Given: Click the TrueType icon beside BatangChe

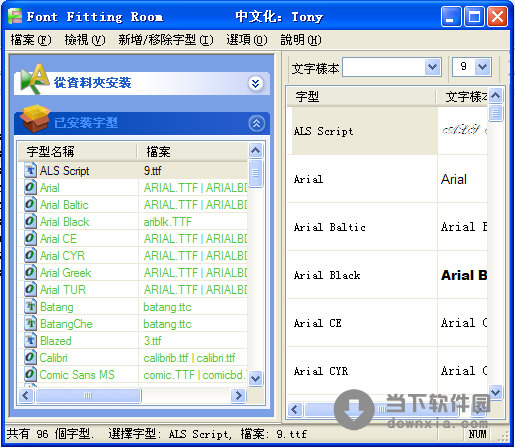Looking at the screenshot, I should pyautogui.click(x=30, y=323).
